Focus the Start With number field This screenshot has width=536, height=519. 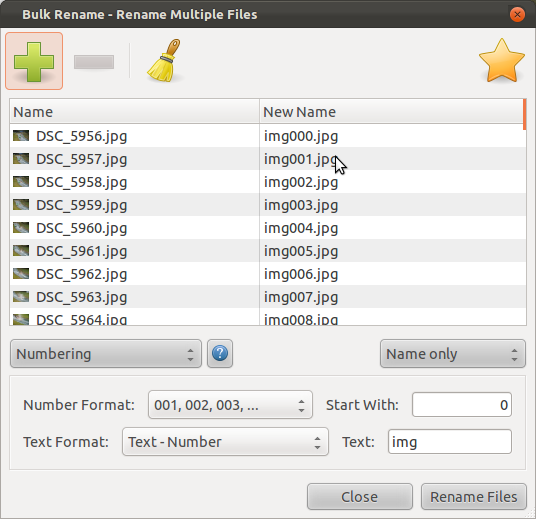tap(462, 405)
